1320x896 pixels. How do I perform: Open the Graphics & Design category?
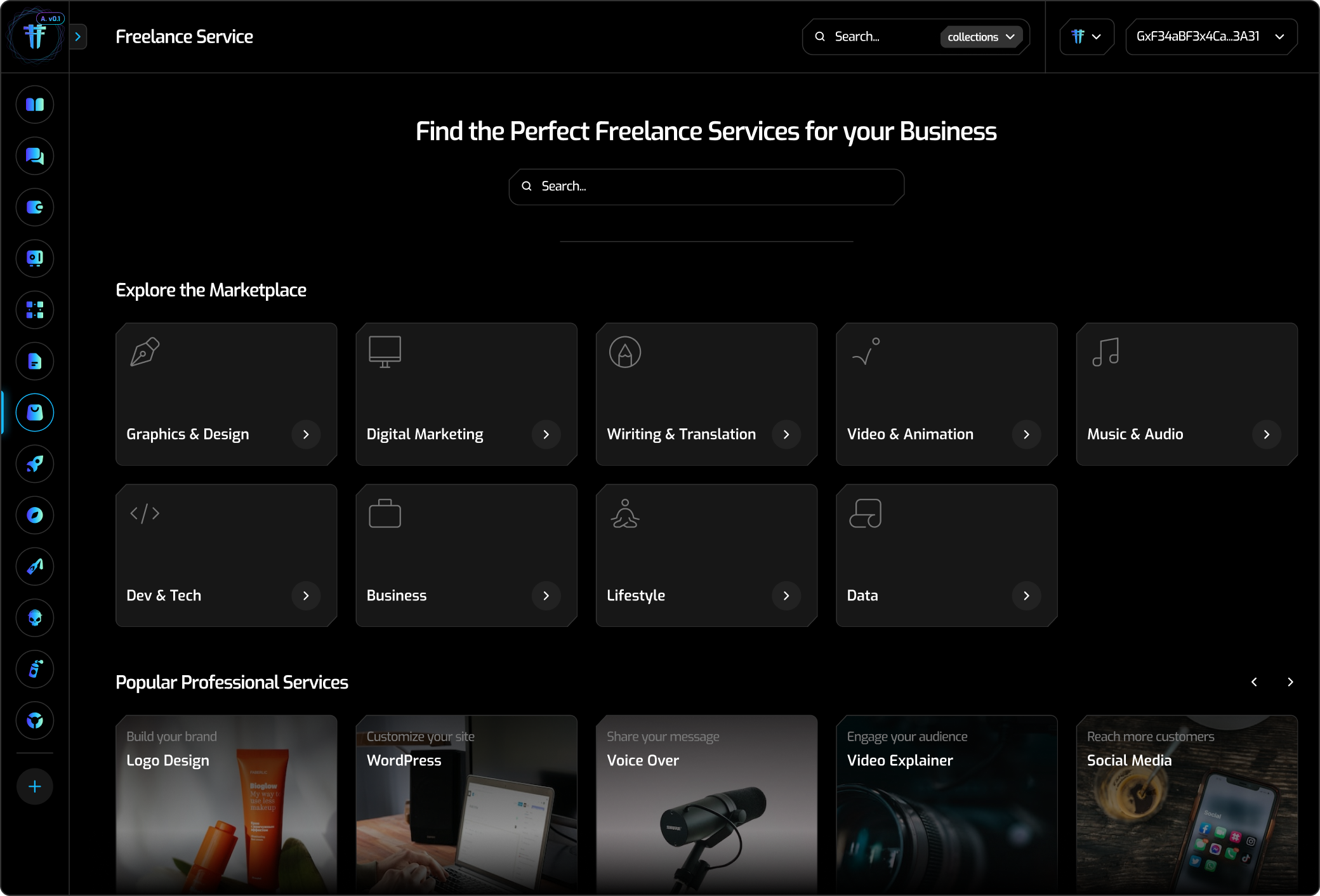click(x=226, y=394)
